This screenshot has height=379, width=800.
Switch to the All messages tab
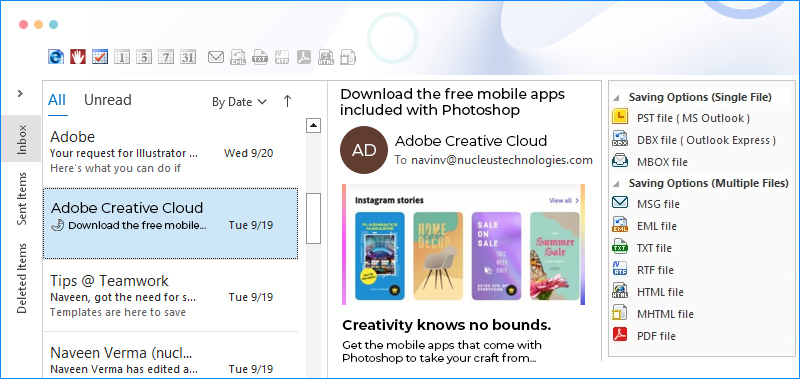57,99
